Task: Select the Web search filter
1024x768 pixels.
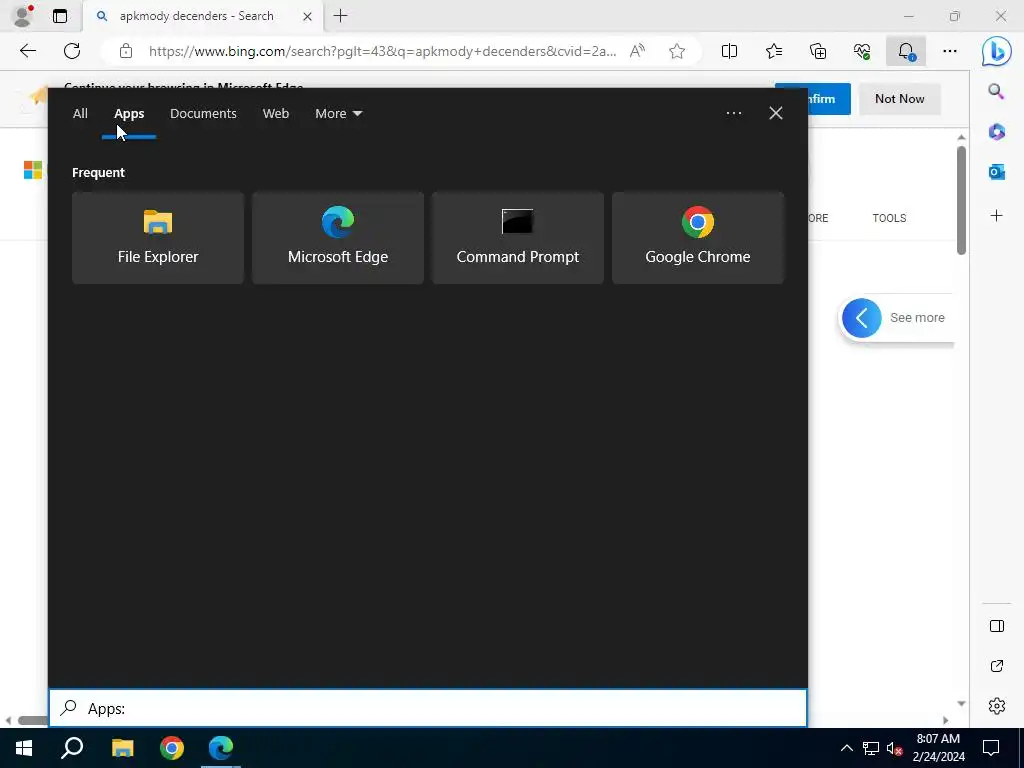Action: [x=276, y=114]
